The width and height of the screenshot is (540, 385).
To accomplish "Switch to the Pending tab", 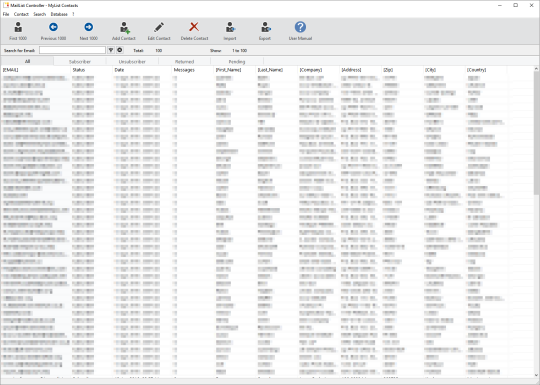I will point(237,62).
